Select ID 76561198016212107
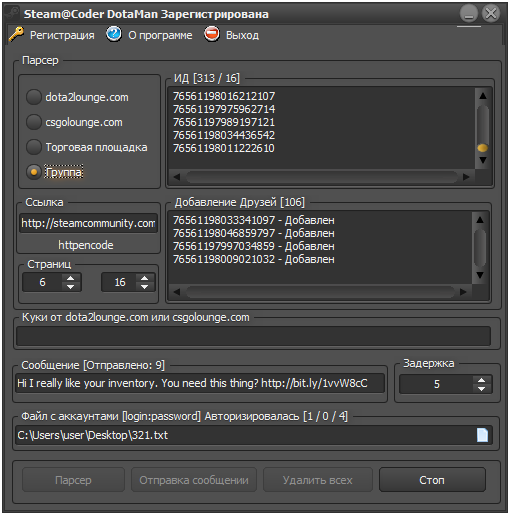Viewport: 509px width, 515px height. [224, 96]
